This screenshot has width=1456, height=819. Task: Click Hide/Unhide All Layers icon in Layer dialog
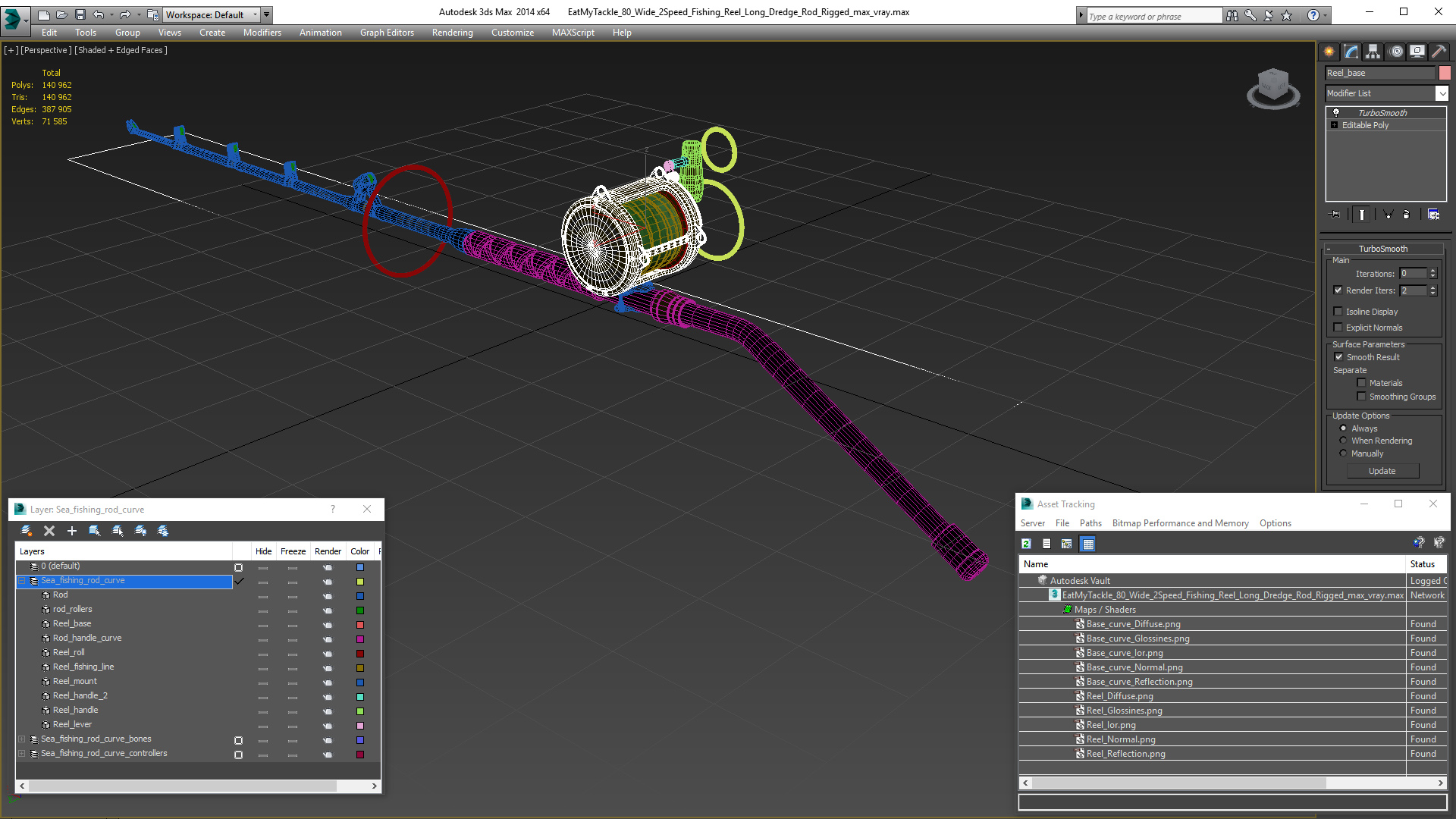(x=140, y=531)
